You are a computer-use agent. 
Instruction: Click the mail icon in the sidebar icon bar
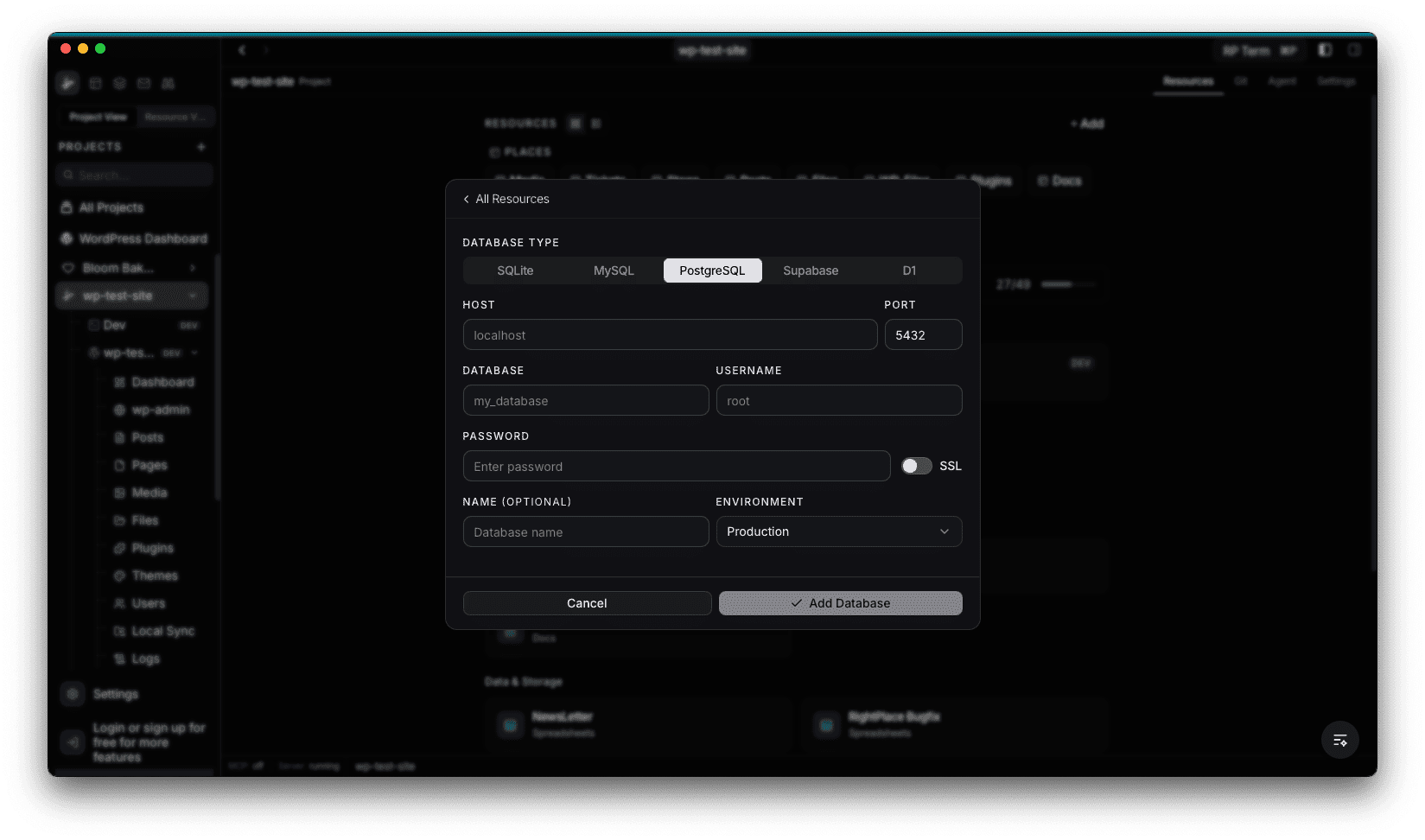coord(143,83)
